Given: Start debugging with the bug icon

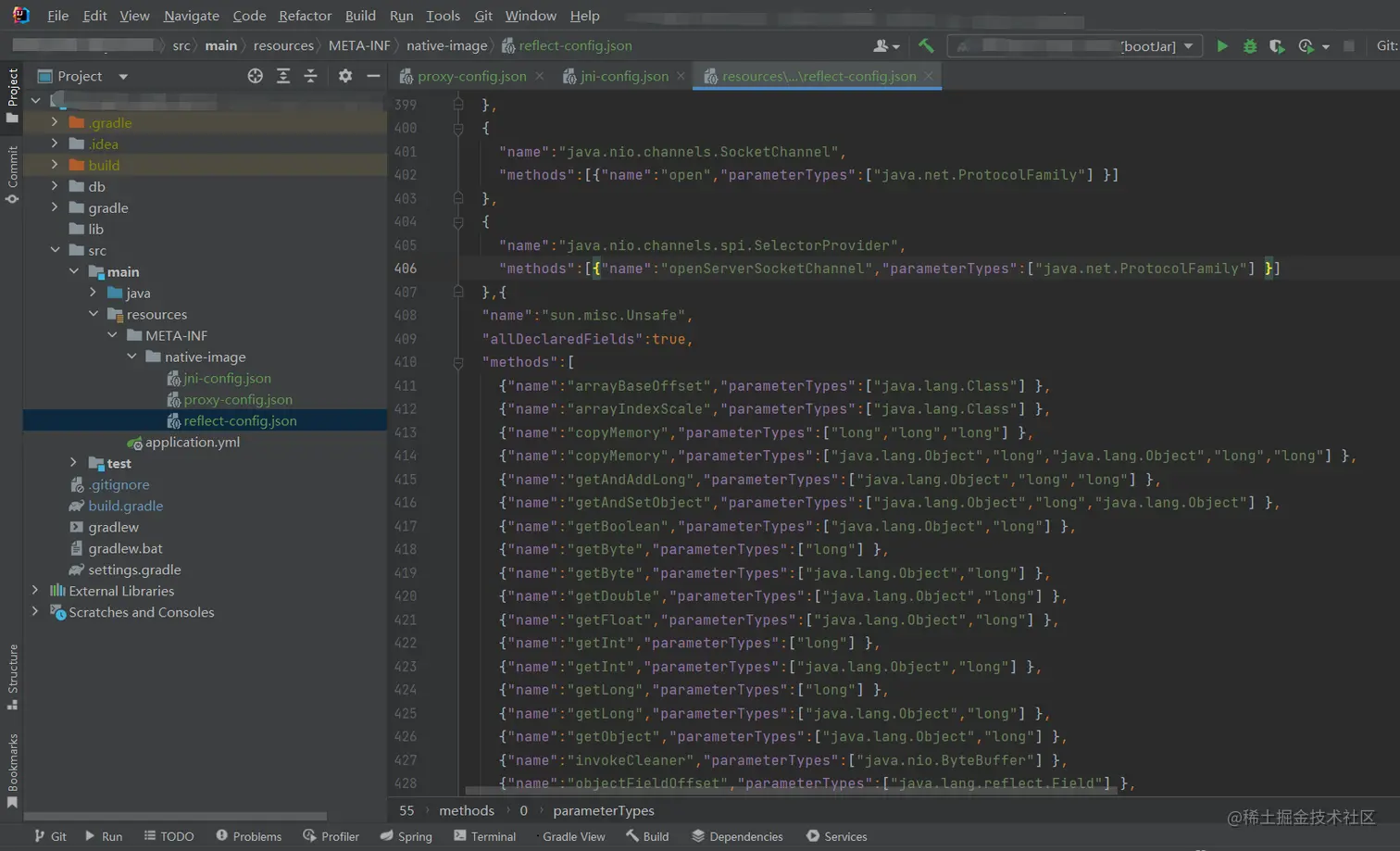Looking at the screenshot, I should pos(1250,45).
